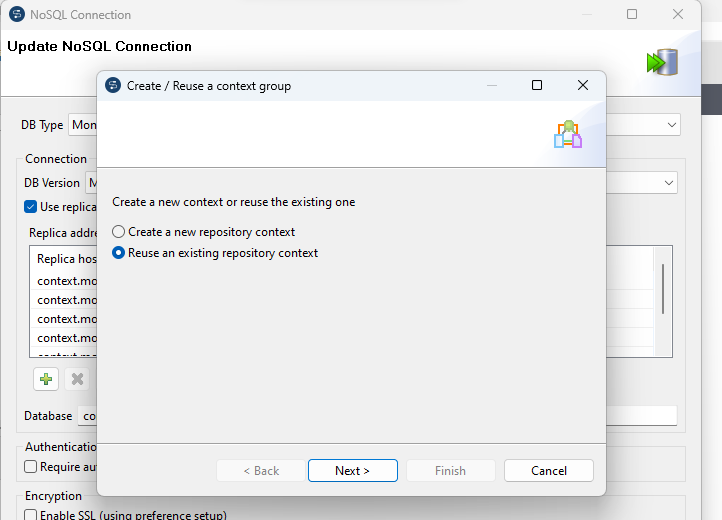Click the NoSQL database arrow banner icon
Viewport: 722px width, 520px height.
(x=661, y=62)
